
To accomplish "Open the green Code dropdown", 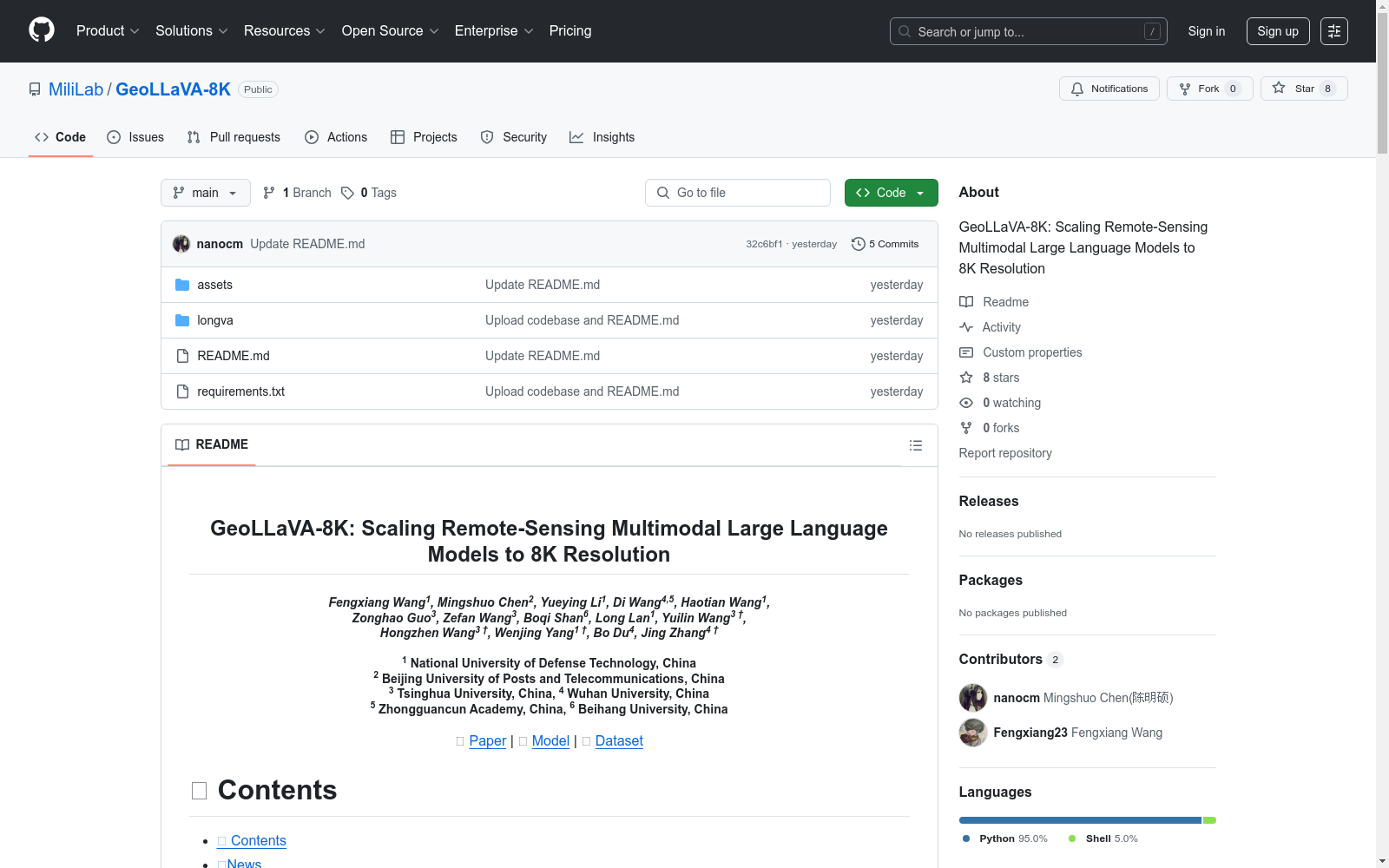I will coord(891,193).
